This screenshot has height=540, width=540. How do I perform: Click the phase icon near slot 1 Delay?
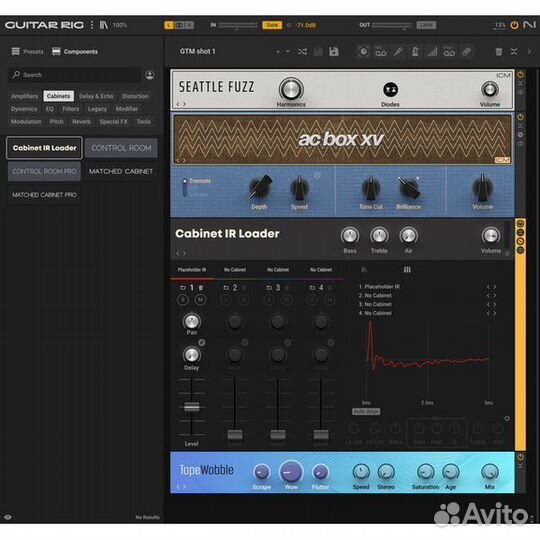202,343
